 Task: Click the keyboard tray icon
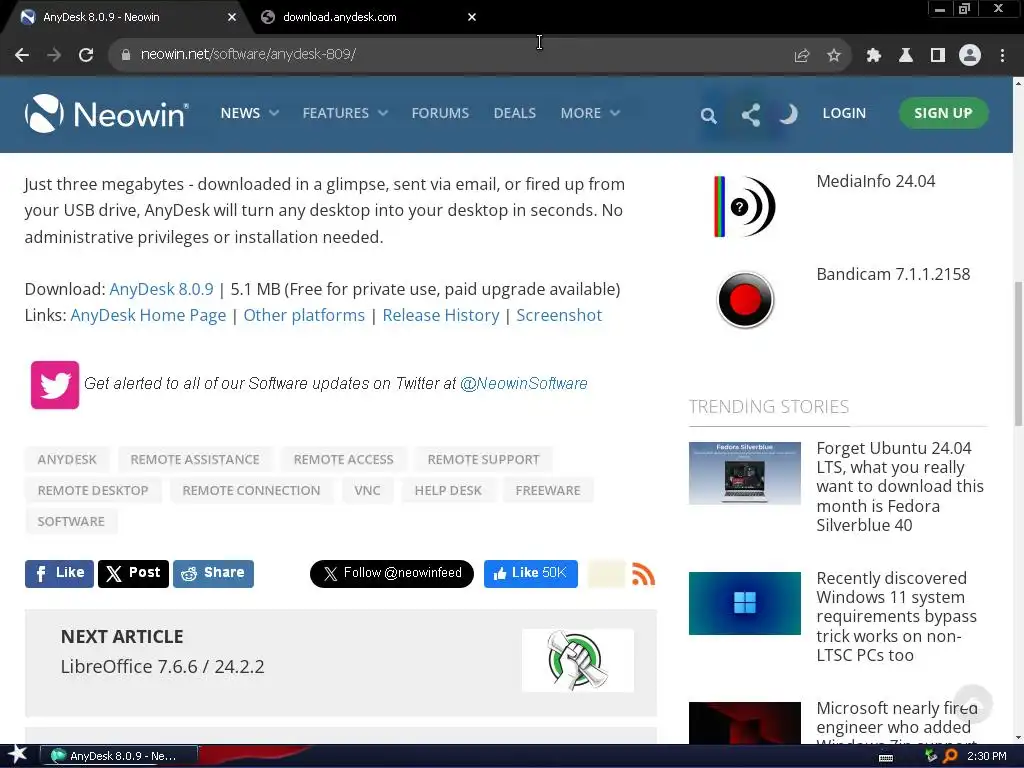886,757
